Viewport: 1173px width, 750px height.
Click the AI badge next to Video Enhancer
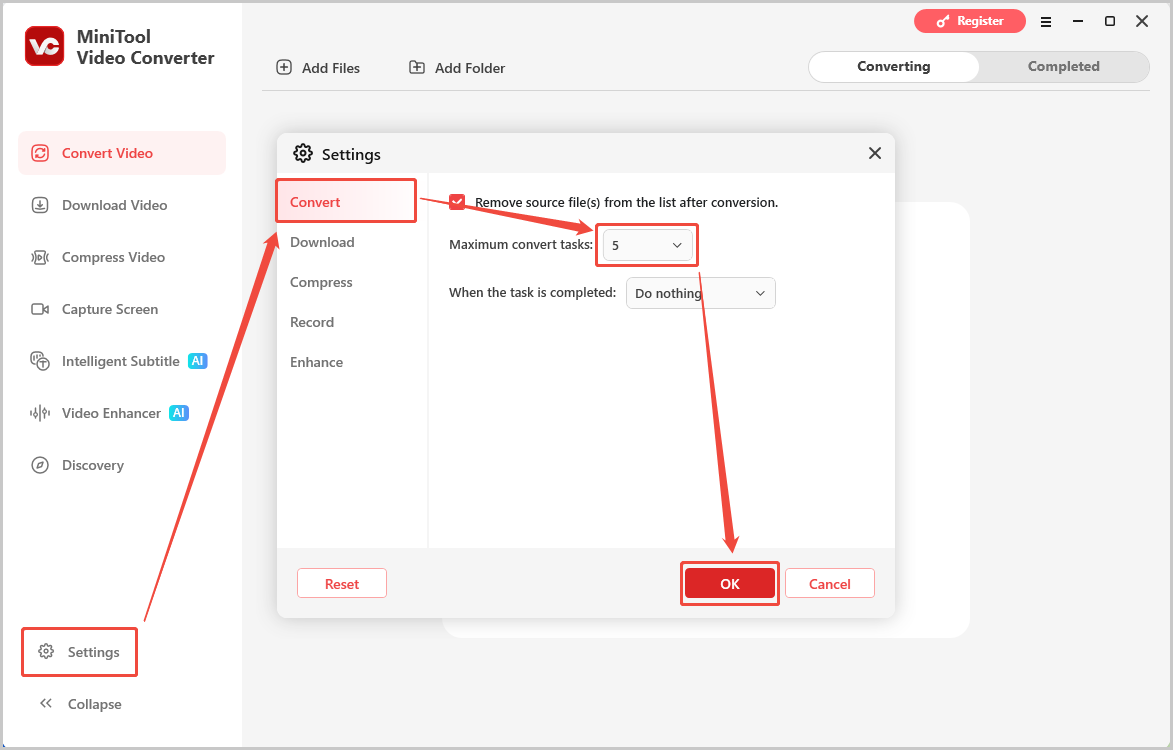point(179,413)
